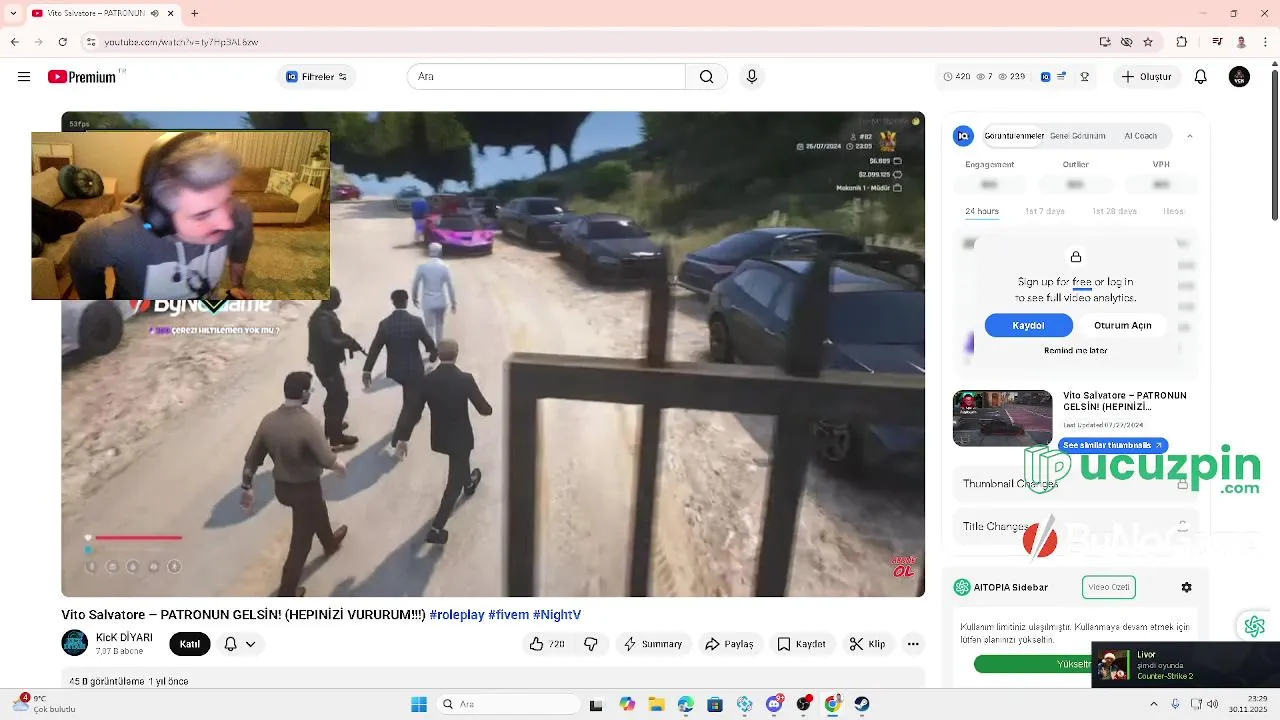Viewport: 1280px width, 720px height.
Task: Select the 1st 28 days tab
Action: point(1114,211)
